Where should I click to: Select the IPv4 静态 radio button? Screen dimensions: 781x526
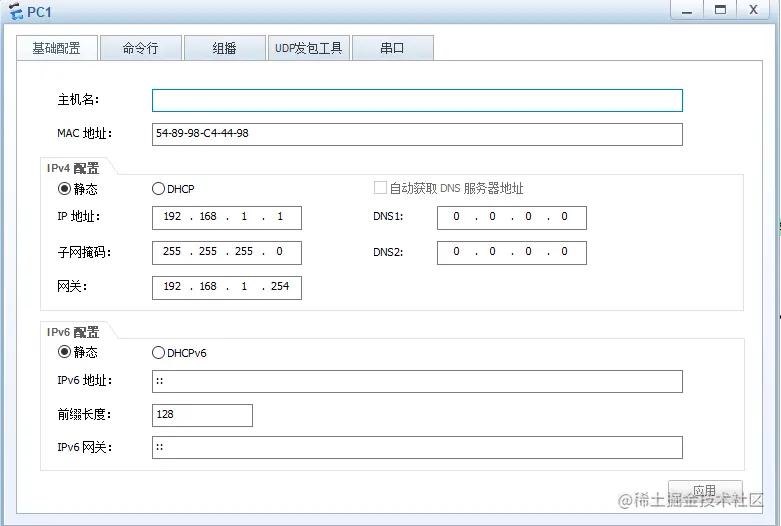[x=64, y=189]
